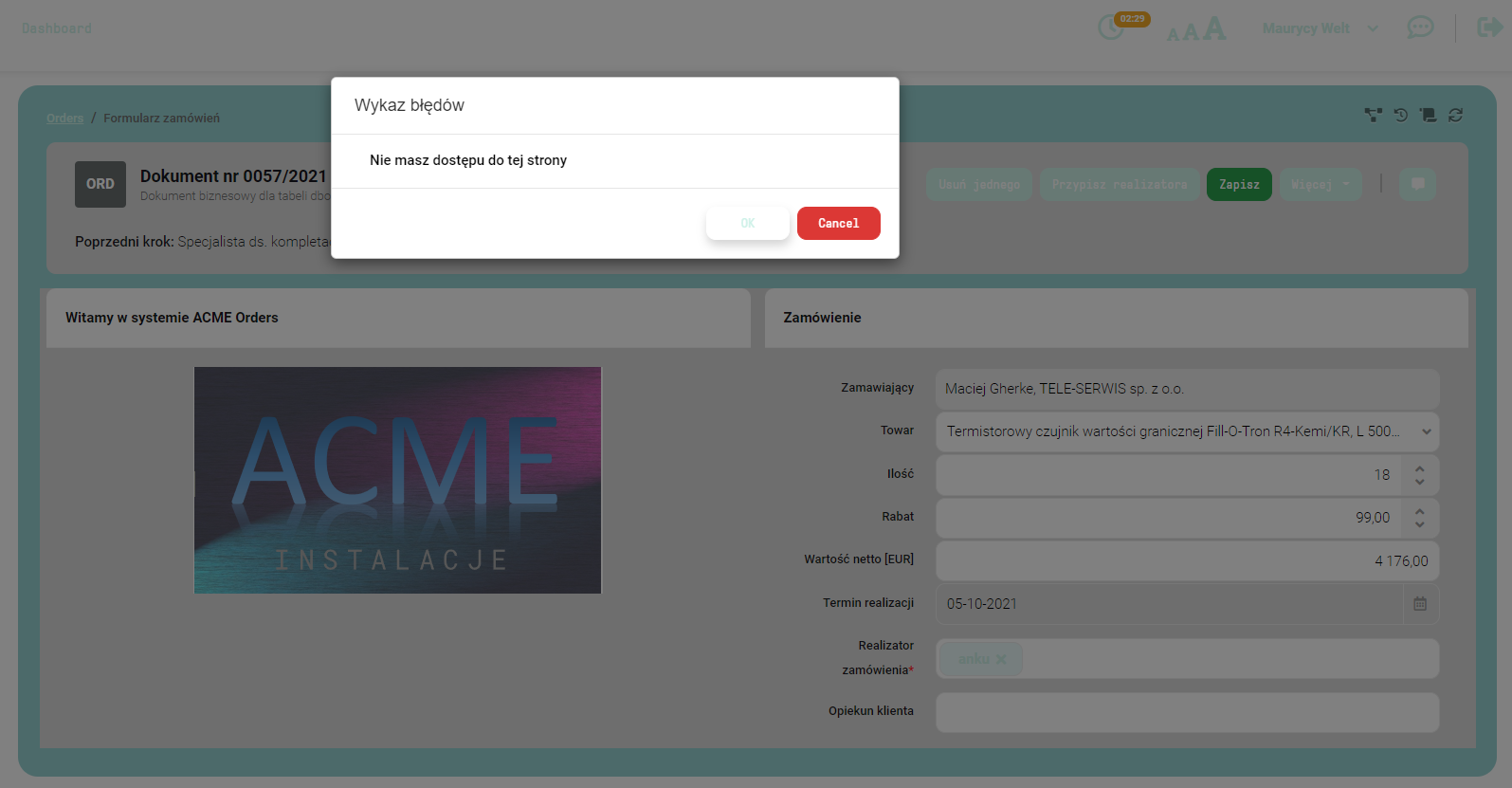1512x788 pixels.
Task: Open the comment icon button beside Więcej
Action: coord(1417,184)
